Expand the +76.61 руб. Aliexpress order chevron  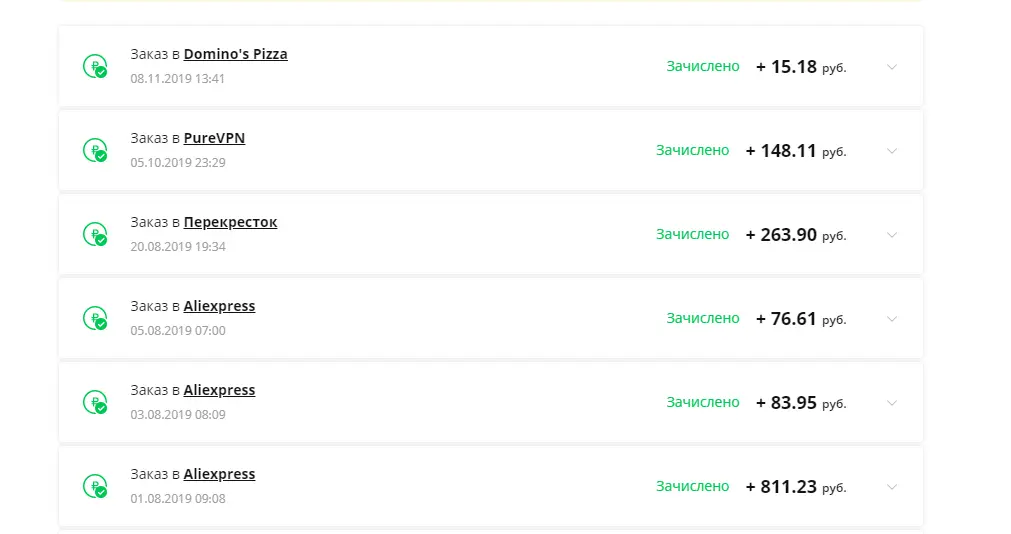pyautogui.click(x=892, y=319)
